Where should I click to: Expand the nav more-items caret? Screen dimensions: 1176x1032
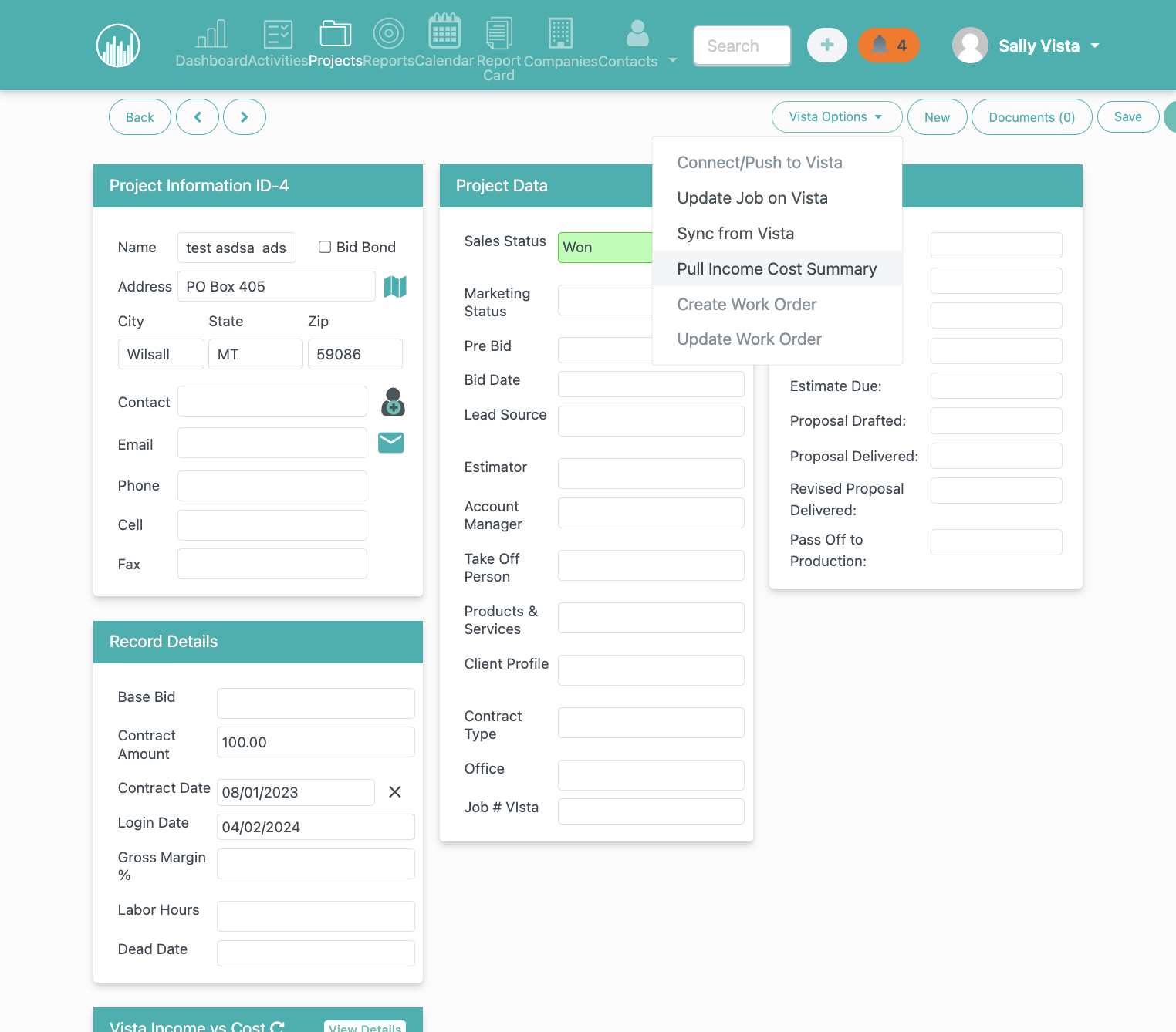(673, 60)
